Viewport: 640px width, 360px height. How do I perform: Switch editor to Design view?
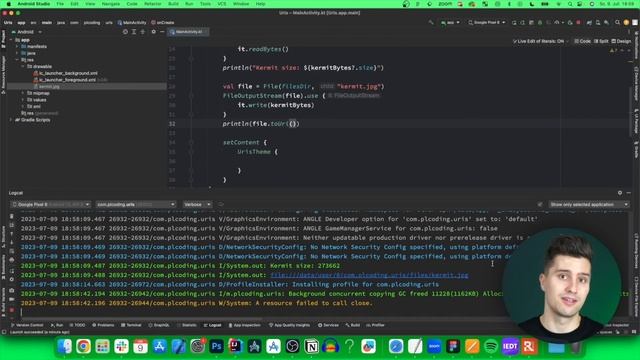click(621, 41)
